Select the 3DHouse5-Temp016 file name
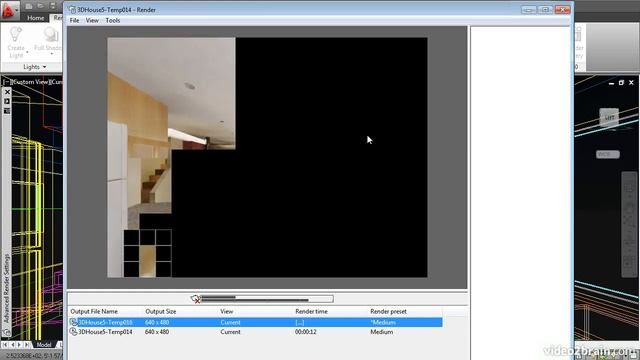 (x=105, y=322)
